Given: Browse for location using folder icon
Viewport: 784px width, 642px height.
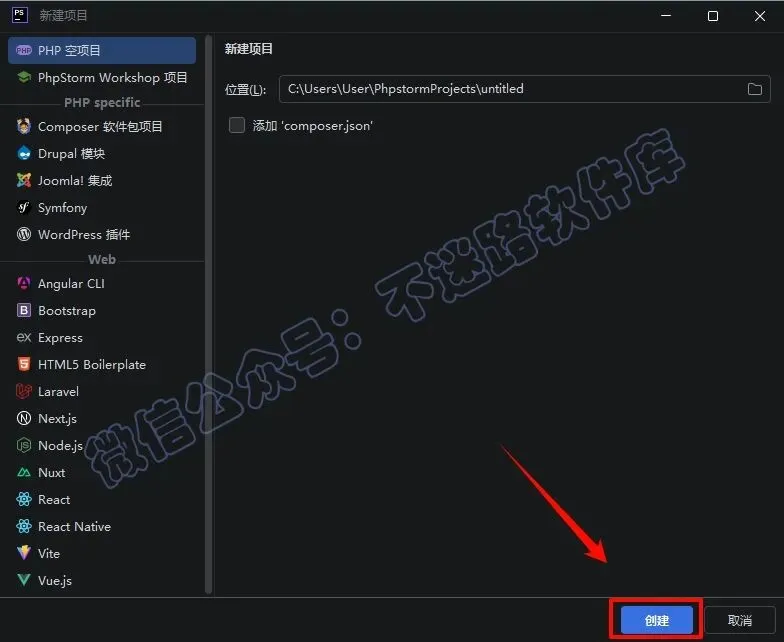Looking at the screenshot, I should click(x=754, y=89).
